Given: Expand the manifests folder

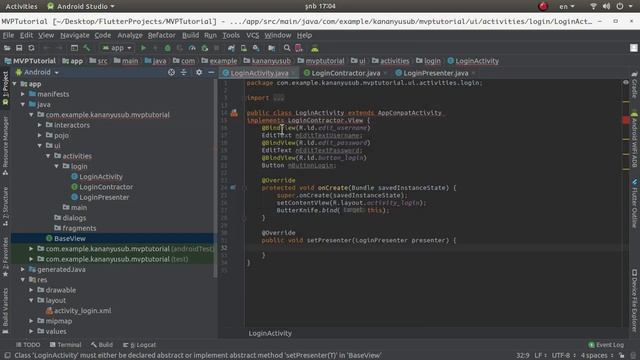Looking at the screenshot, I should tap(23, 94).
